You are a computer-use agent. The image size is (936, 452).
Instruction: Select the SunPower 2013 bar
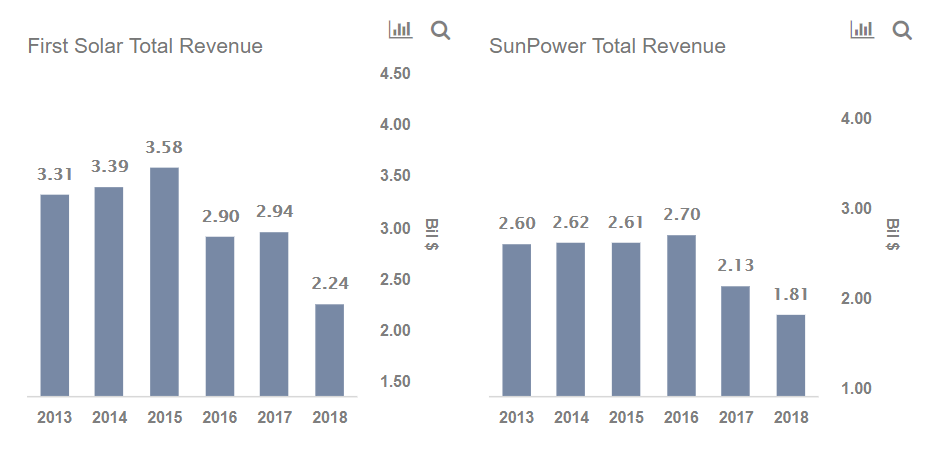(x=516, y=320)
